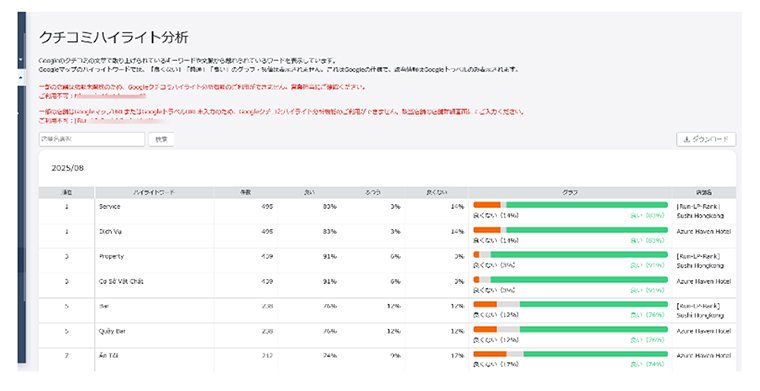Click the download icon in ダウンロード button

686,140
